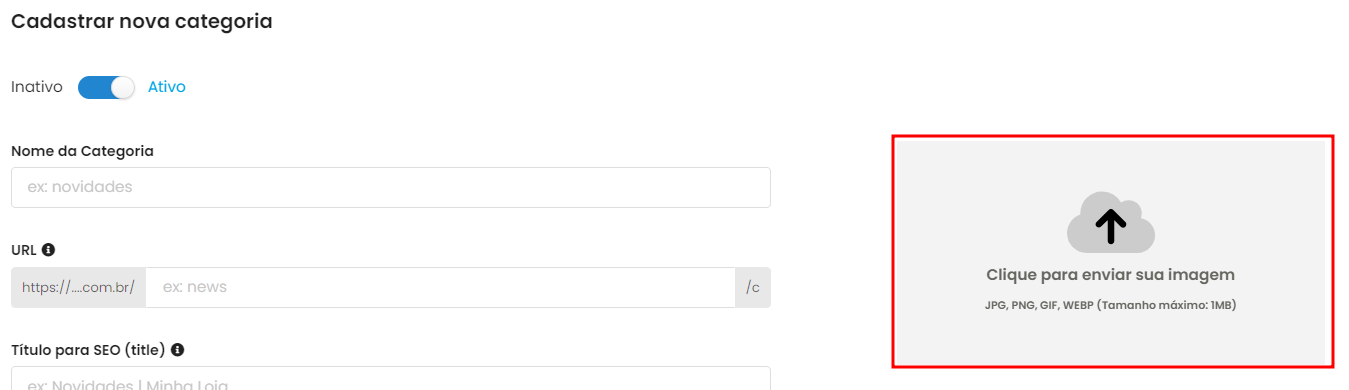The image size is (1349, 390).
Task: Click the cloud upload icon
Action: tap(1110, 222)
